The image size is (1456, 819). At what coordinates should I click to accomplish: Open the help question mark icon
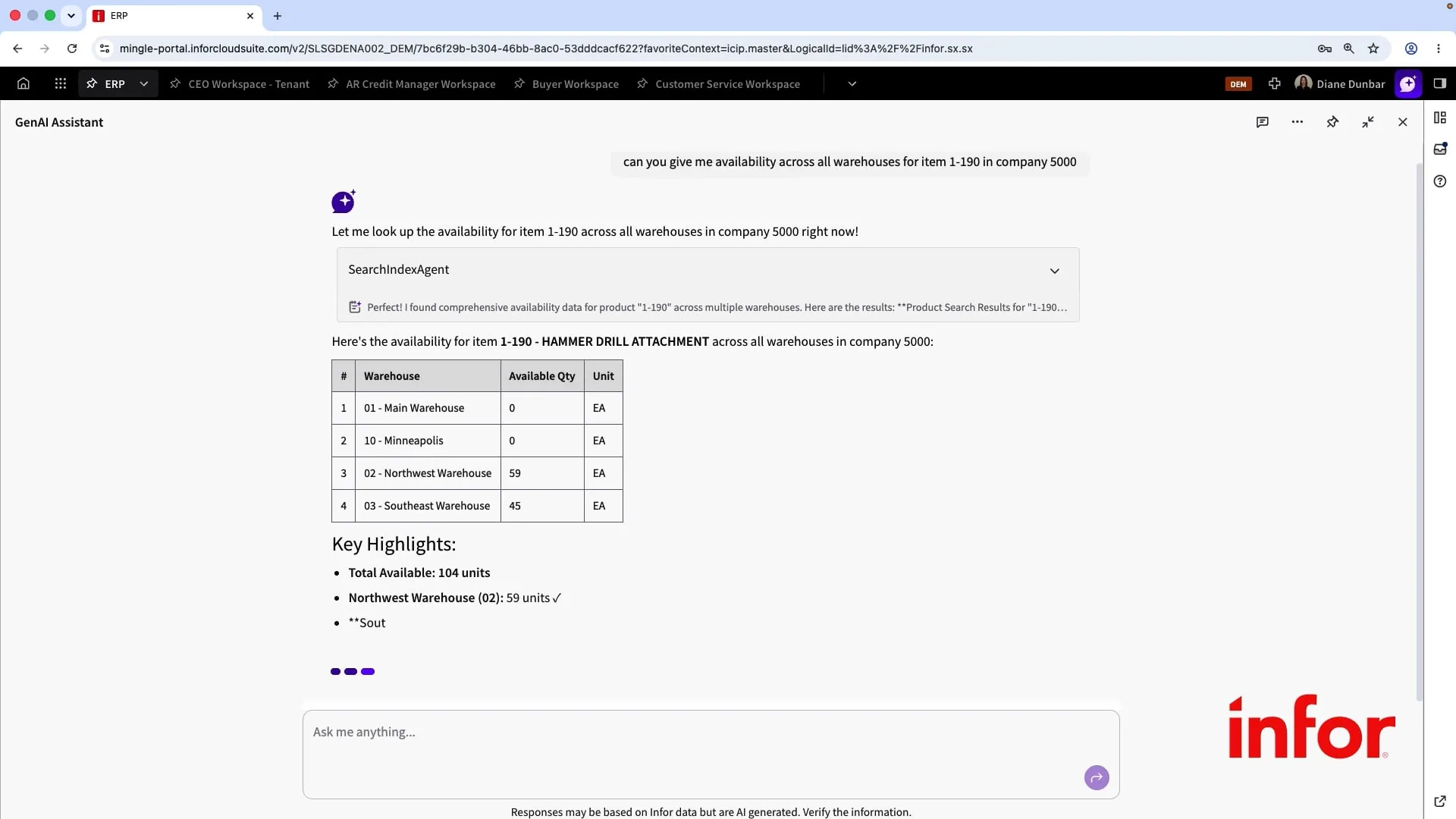[x=1440, y=181]
